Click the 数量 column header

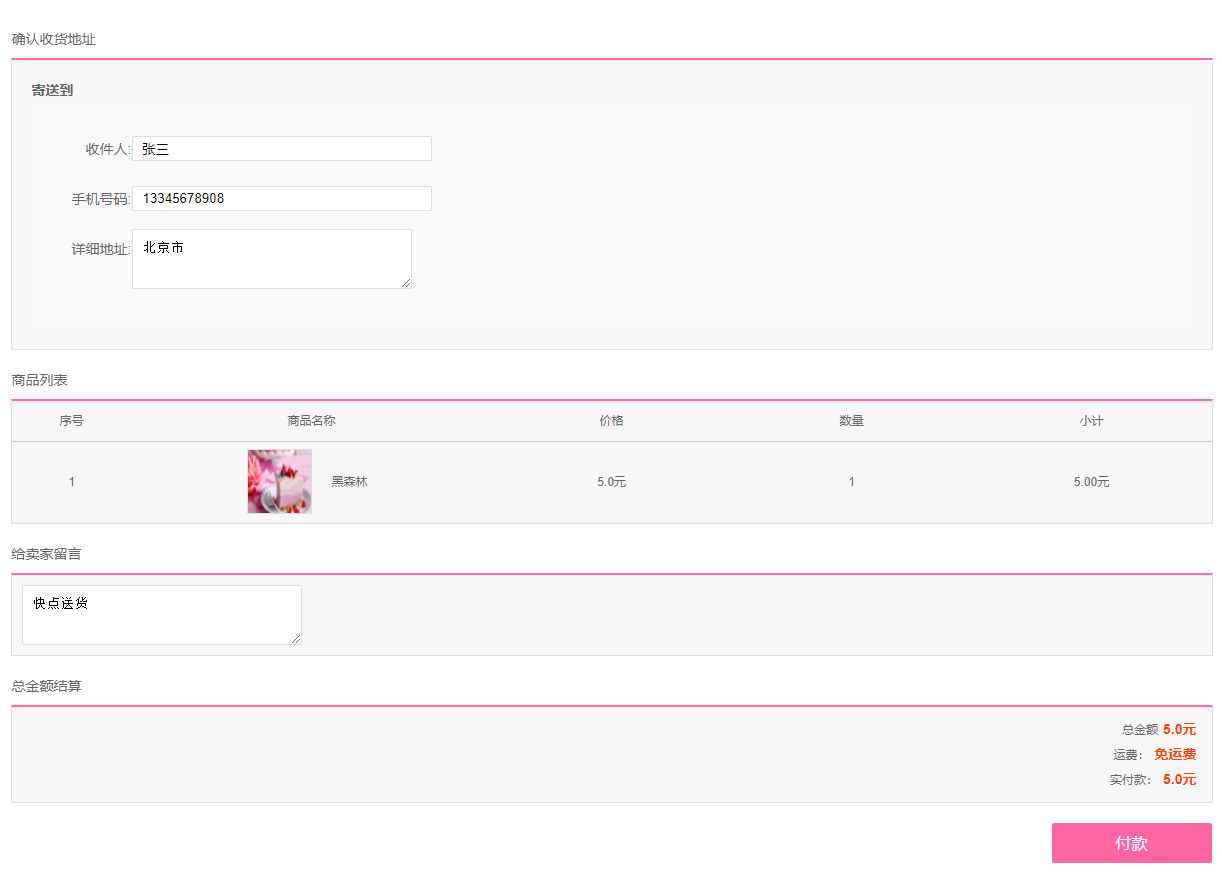(852, 421)
